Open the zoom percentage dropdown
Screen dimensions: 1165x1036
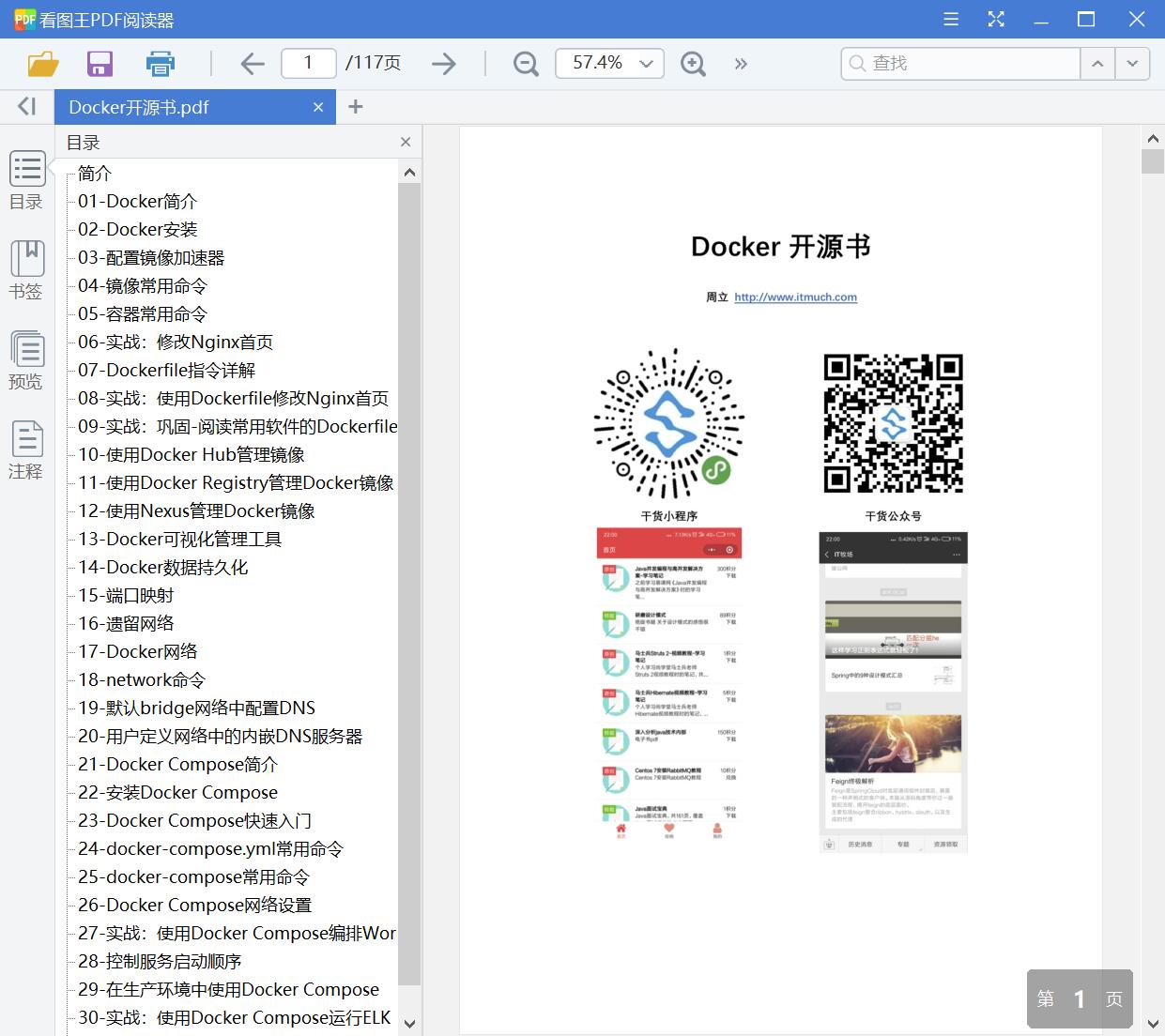[x=646, y=64]
